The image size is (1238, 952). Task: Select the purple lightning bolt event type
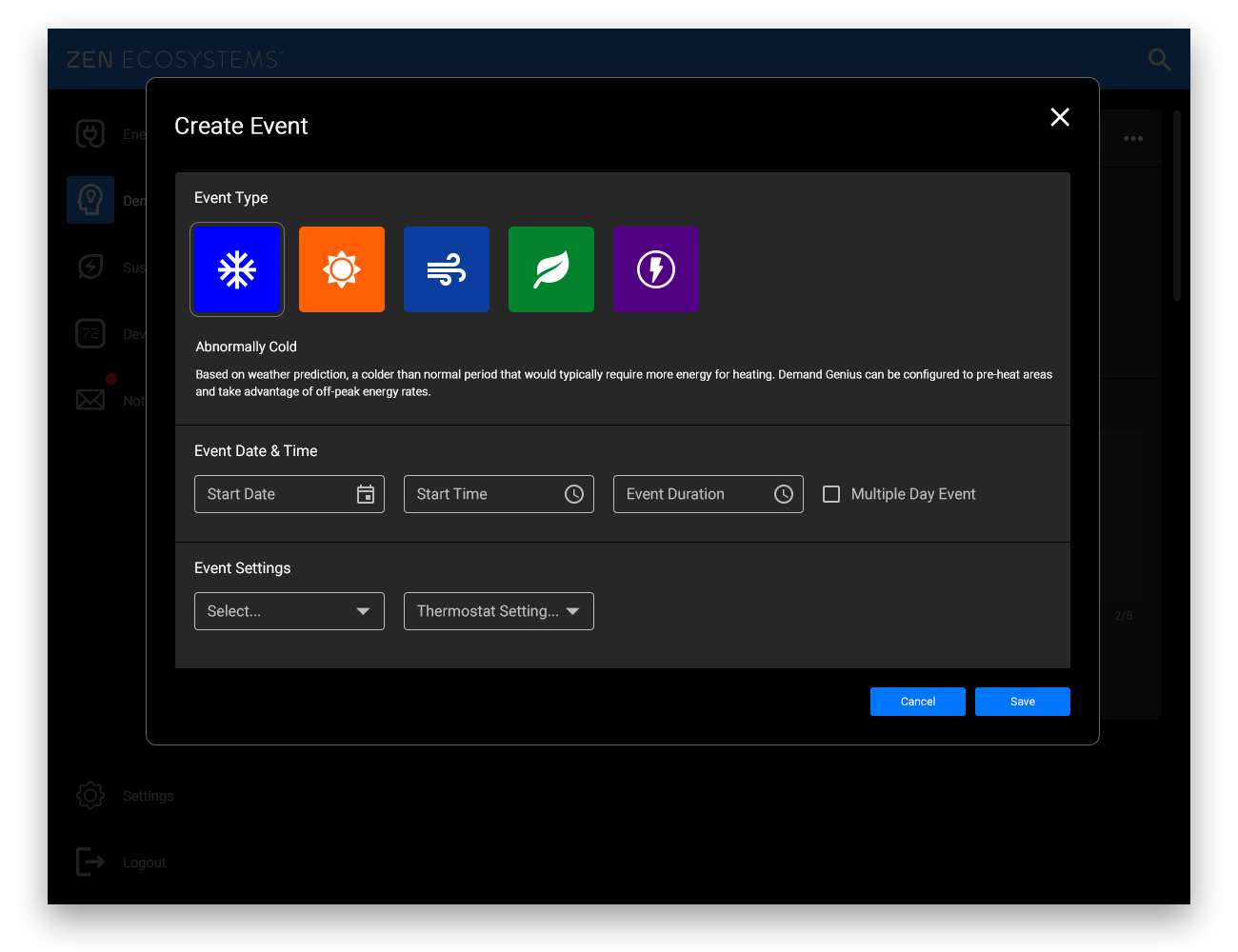click(x=656, y=269)
